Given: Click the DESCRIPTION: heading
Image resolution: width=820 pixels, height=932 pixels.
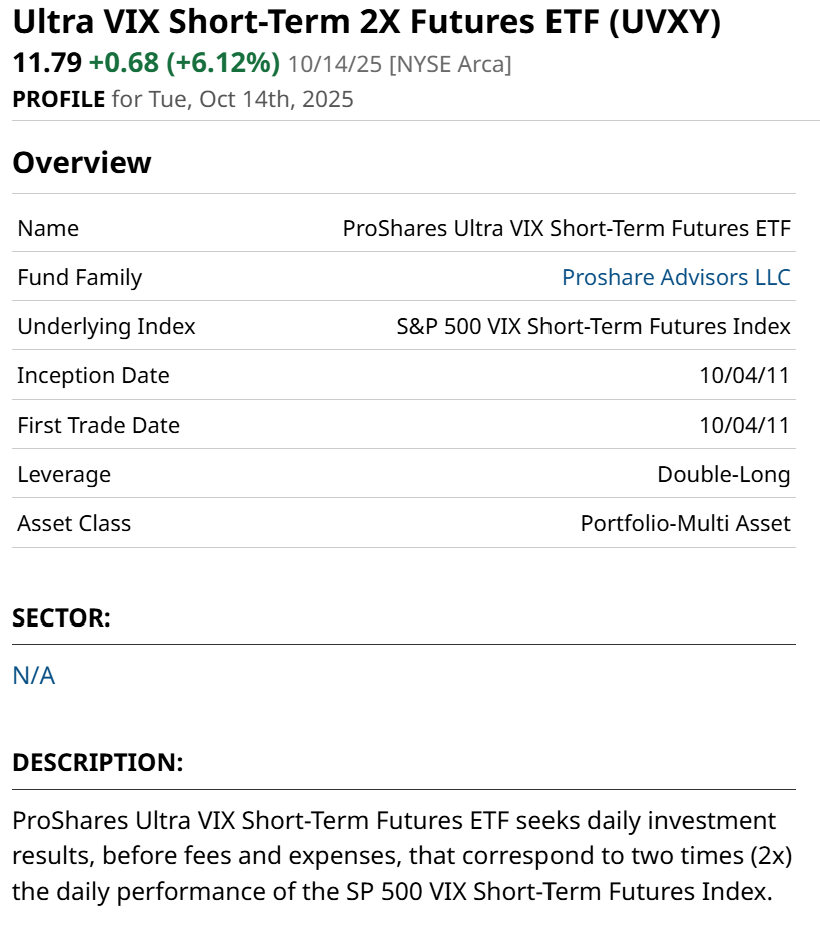Looking at the screenshot, I should 98,762.
